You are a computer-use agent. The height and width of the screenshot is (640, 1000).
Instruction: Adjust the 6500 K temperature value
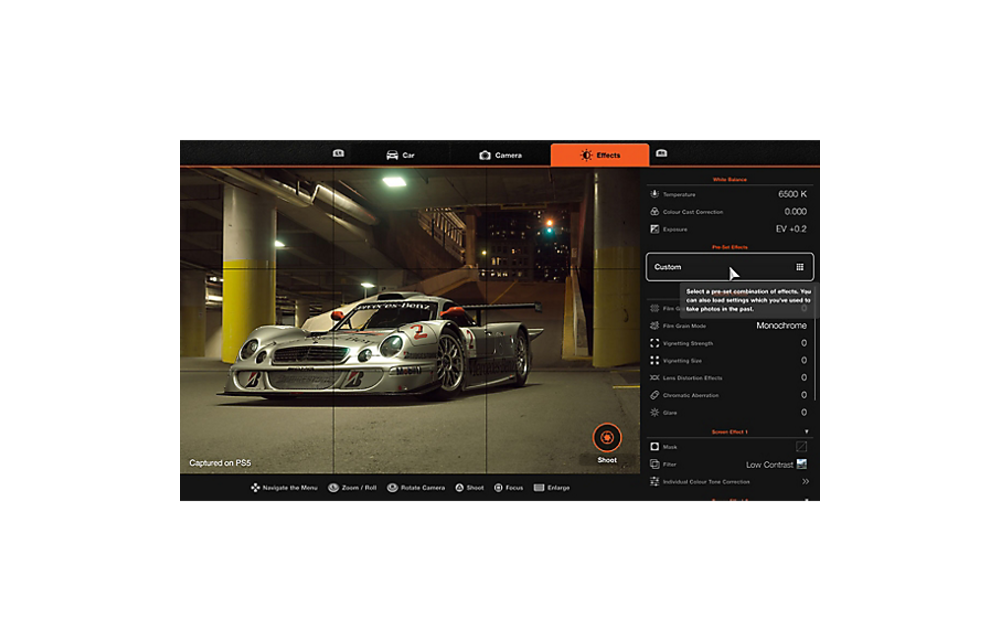(x=792, y=194)
